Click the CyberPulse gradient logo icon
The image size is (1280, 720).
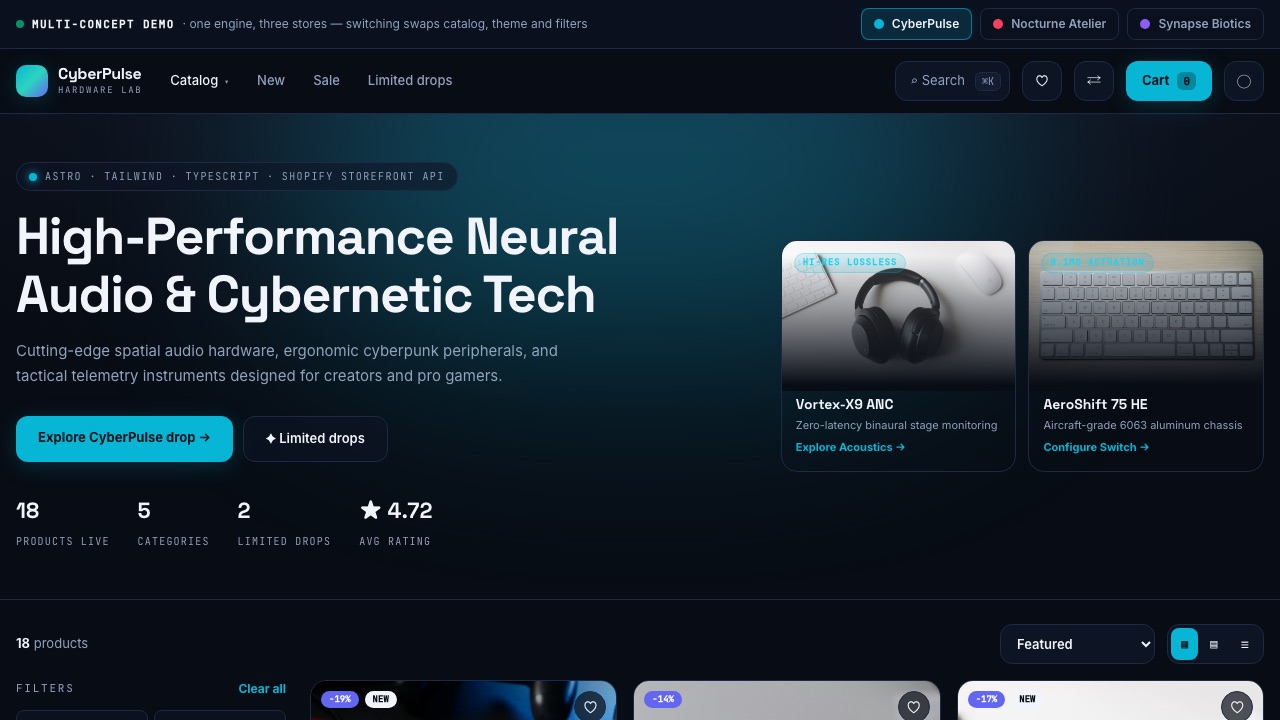[x=32, y=81]
